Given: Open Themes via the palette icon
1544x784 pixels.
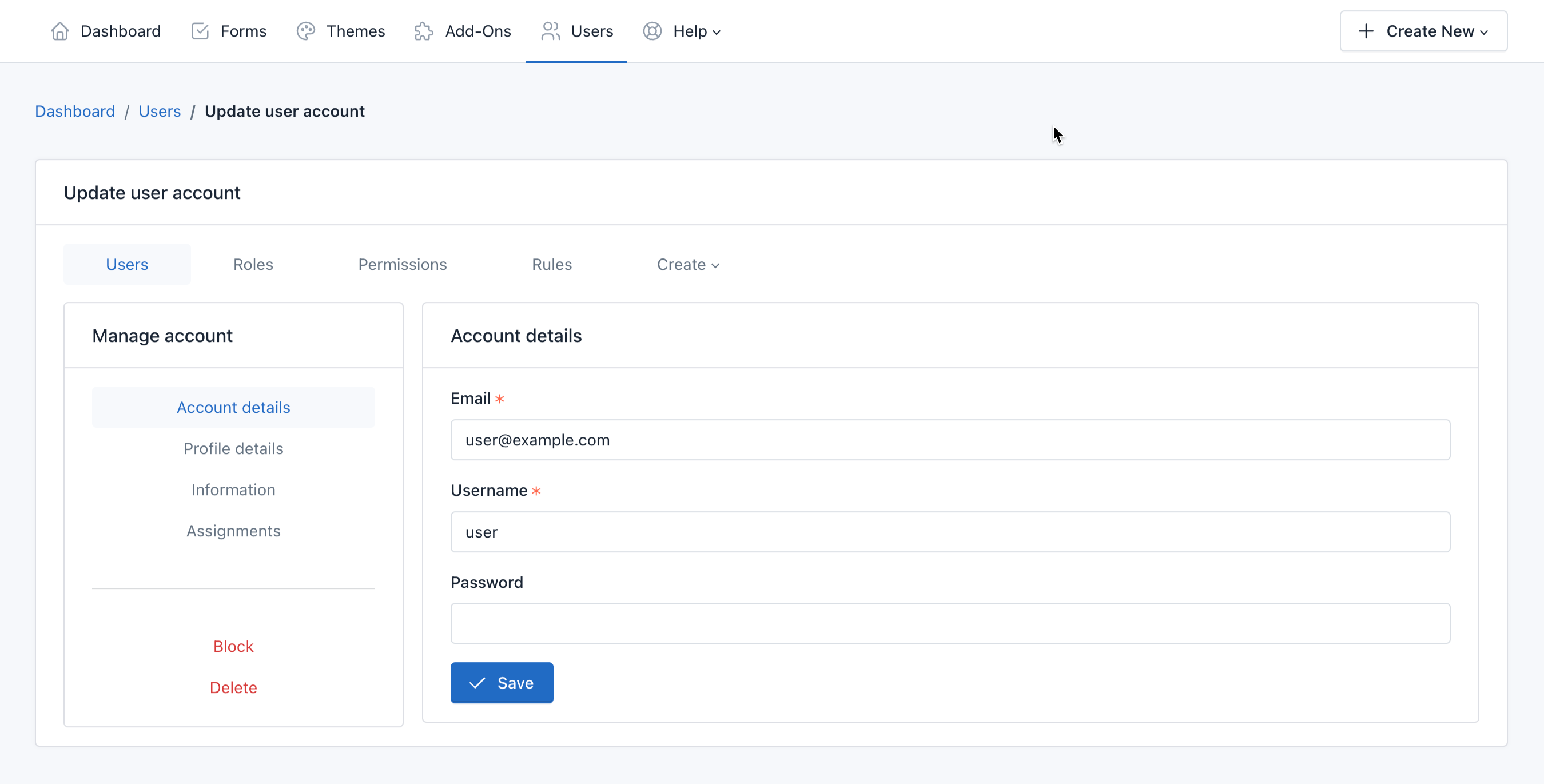Looking at the screenshot, I should tap(305, 30).
